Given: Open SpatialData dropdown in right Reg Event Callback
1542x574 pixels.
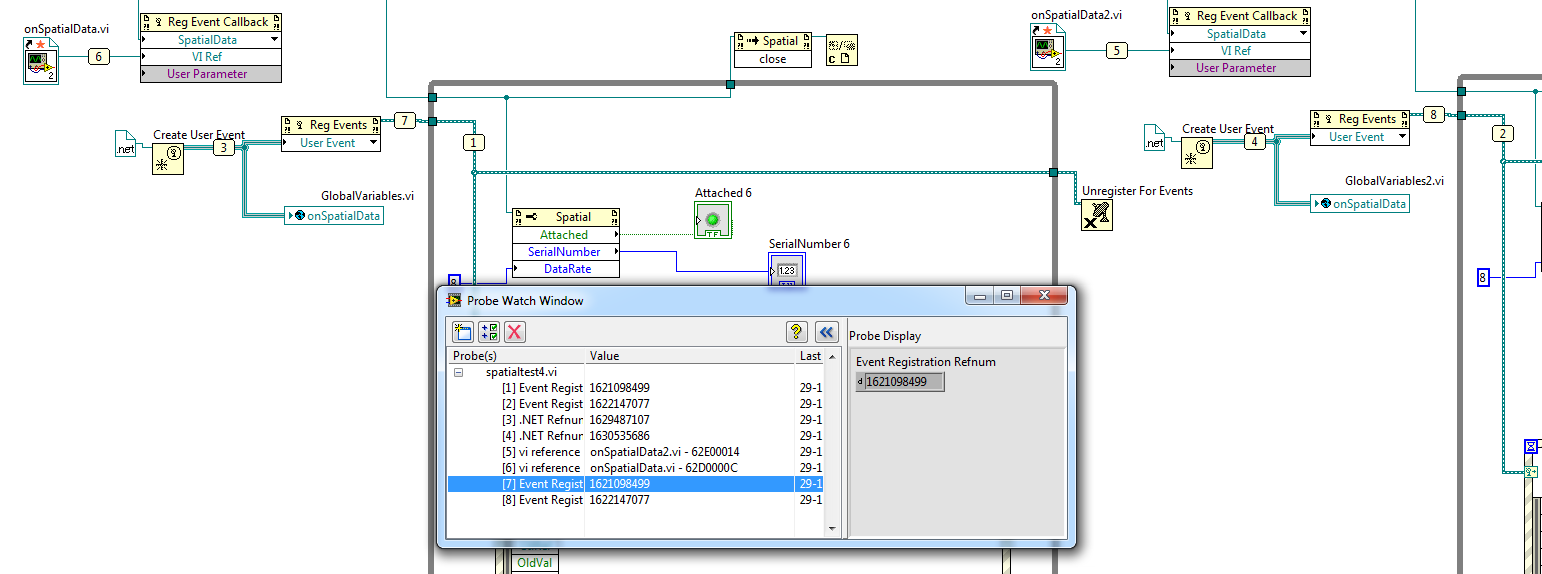Looking at the screenshot, I should tap(1302, 34).
